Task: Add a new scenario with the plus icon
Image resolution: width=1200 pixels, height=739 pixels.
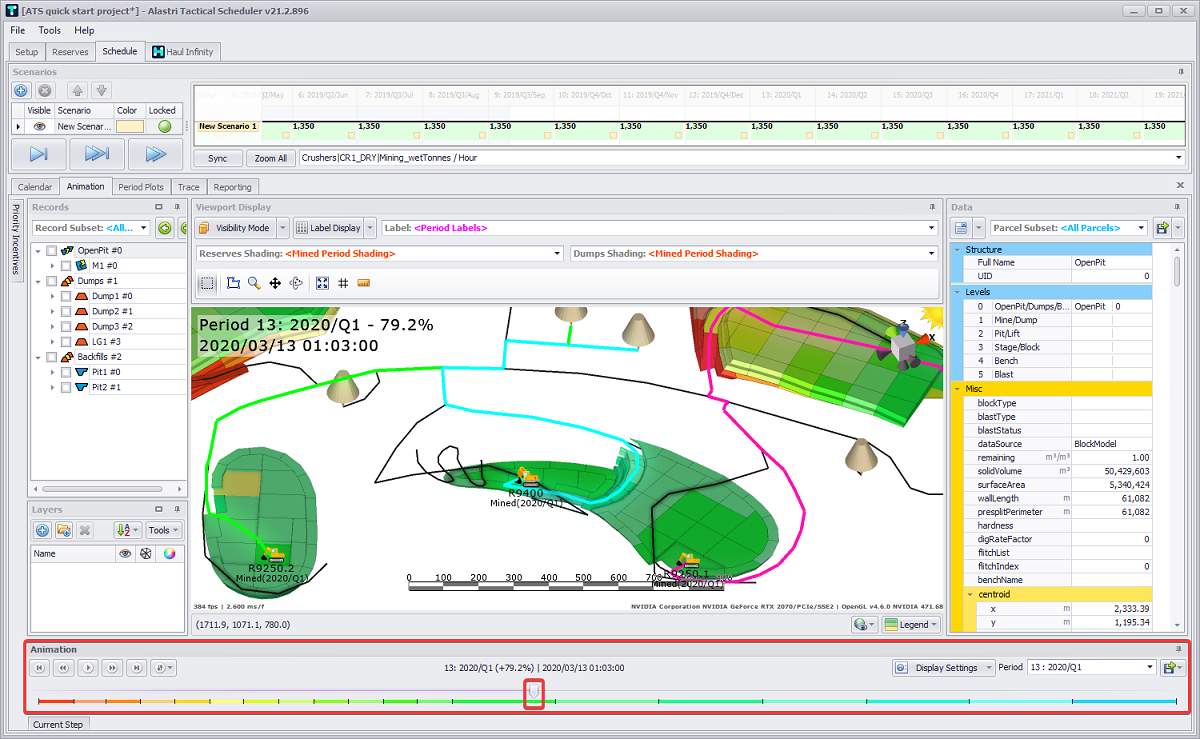Action: point(20,90)
